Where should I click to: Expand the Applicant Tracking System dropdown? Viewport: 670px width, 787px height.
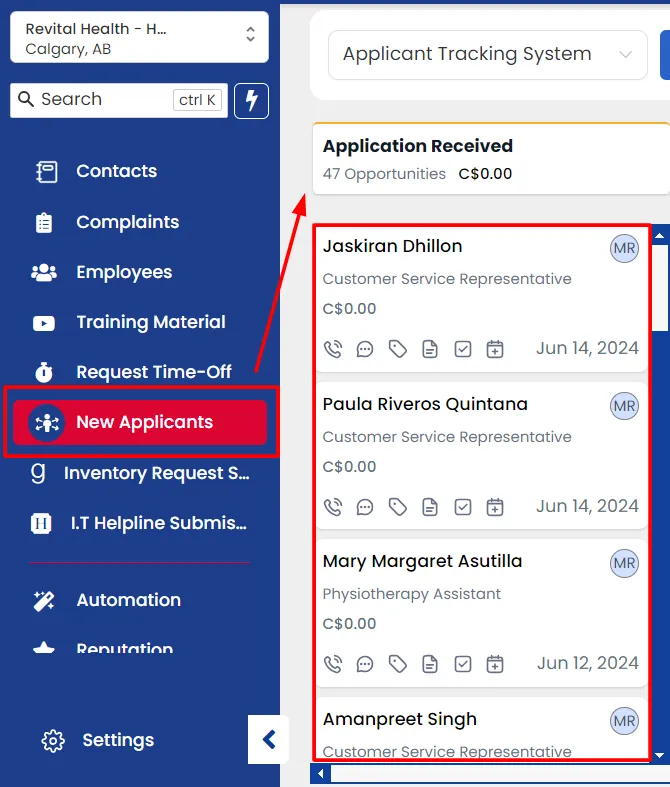coord(487,54)
